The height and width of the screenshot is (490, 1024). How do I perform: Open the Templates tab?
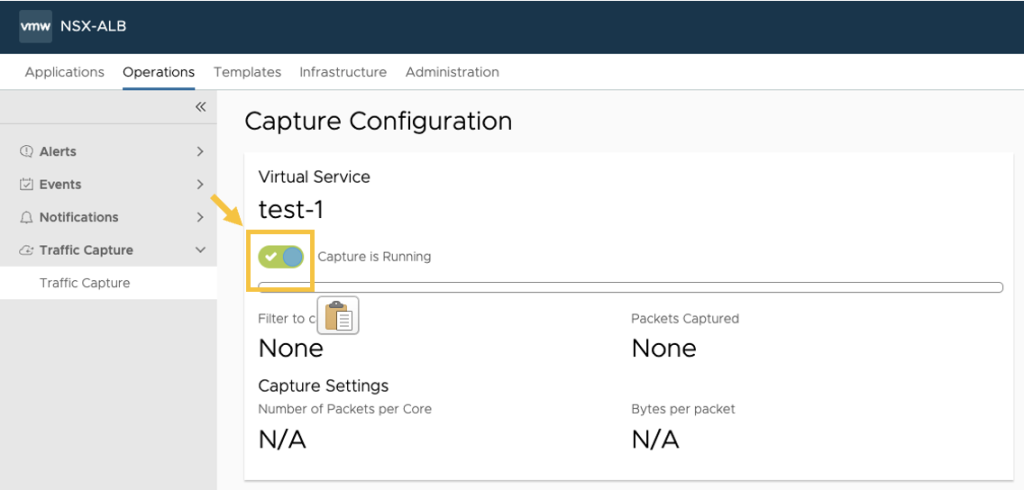(247, 72)
